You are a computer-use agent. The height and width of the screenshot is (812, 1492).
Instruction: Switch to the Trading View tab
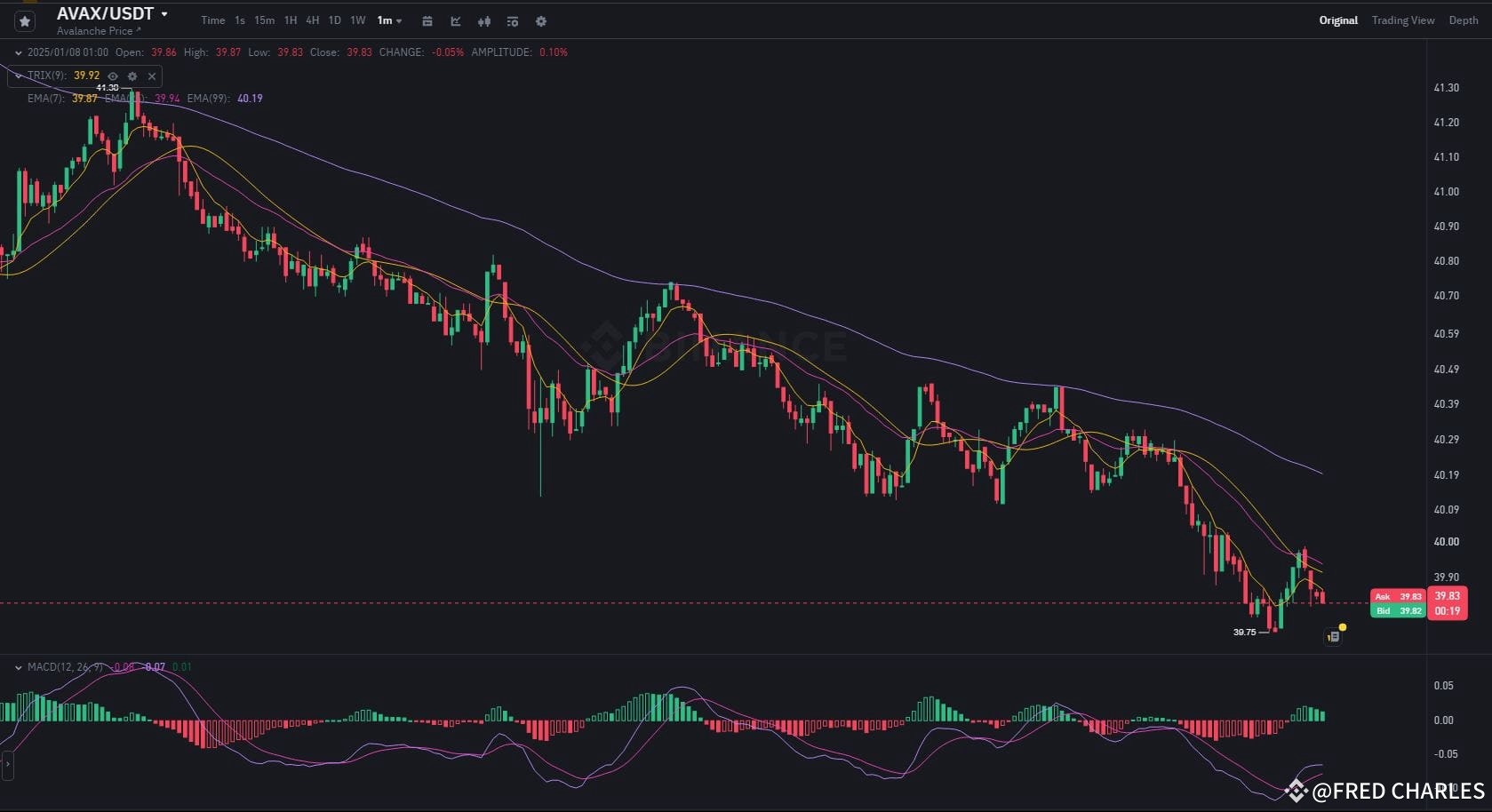(x=1402, y=20)
